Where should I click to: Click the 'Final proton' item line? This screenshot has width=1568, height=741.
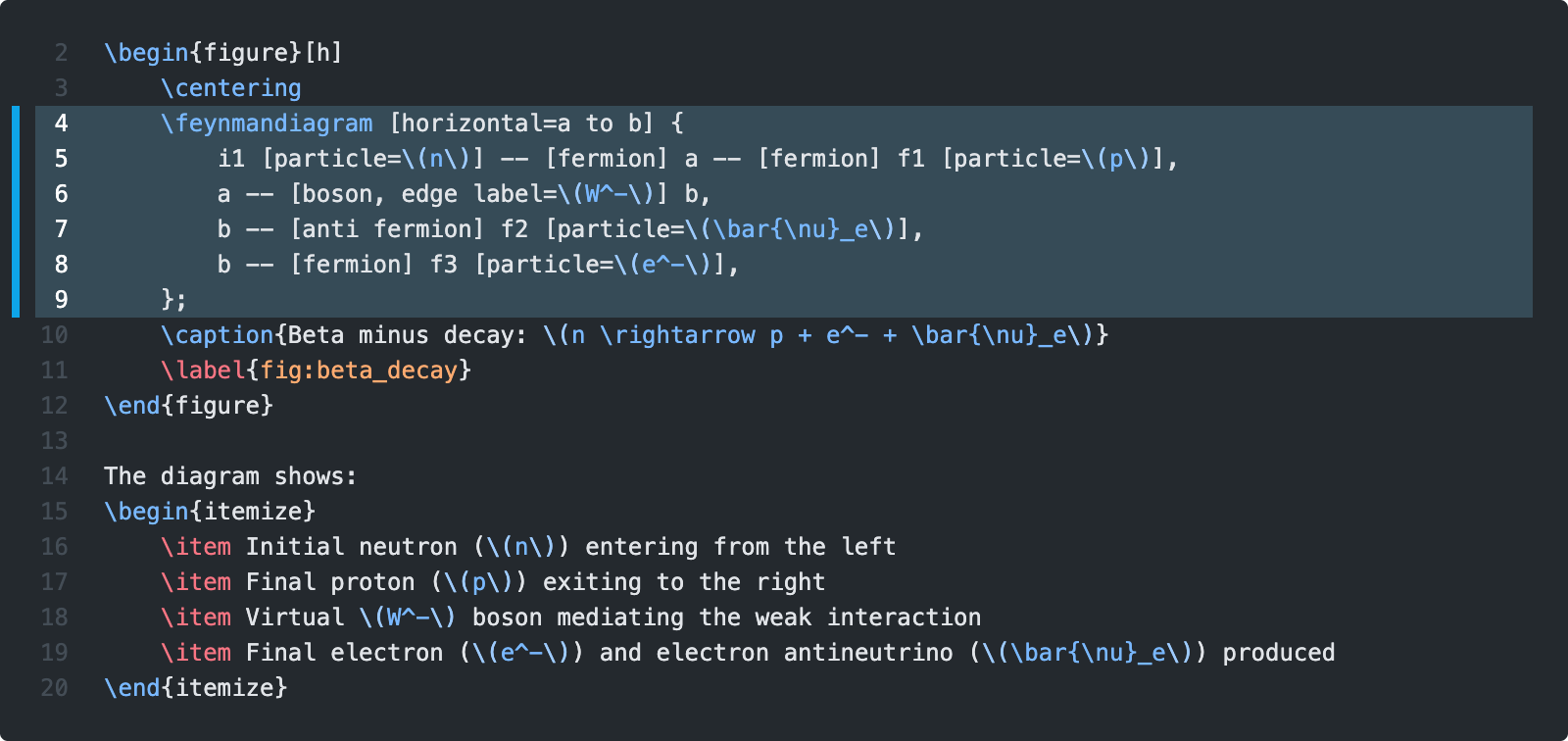493,582
